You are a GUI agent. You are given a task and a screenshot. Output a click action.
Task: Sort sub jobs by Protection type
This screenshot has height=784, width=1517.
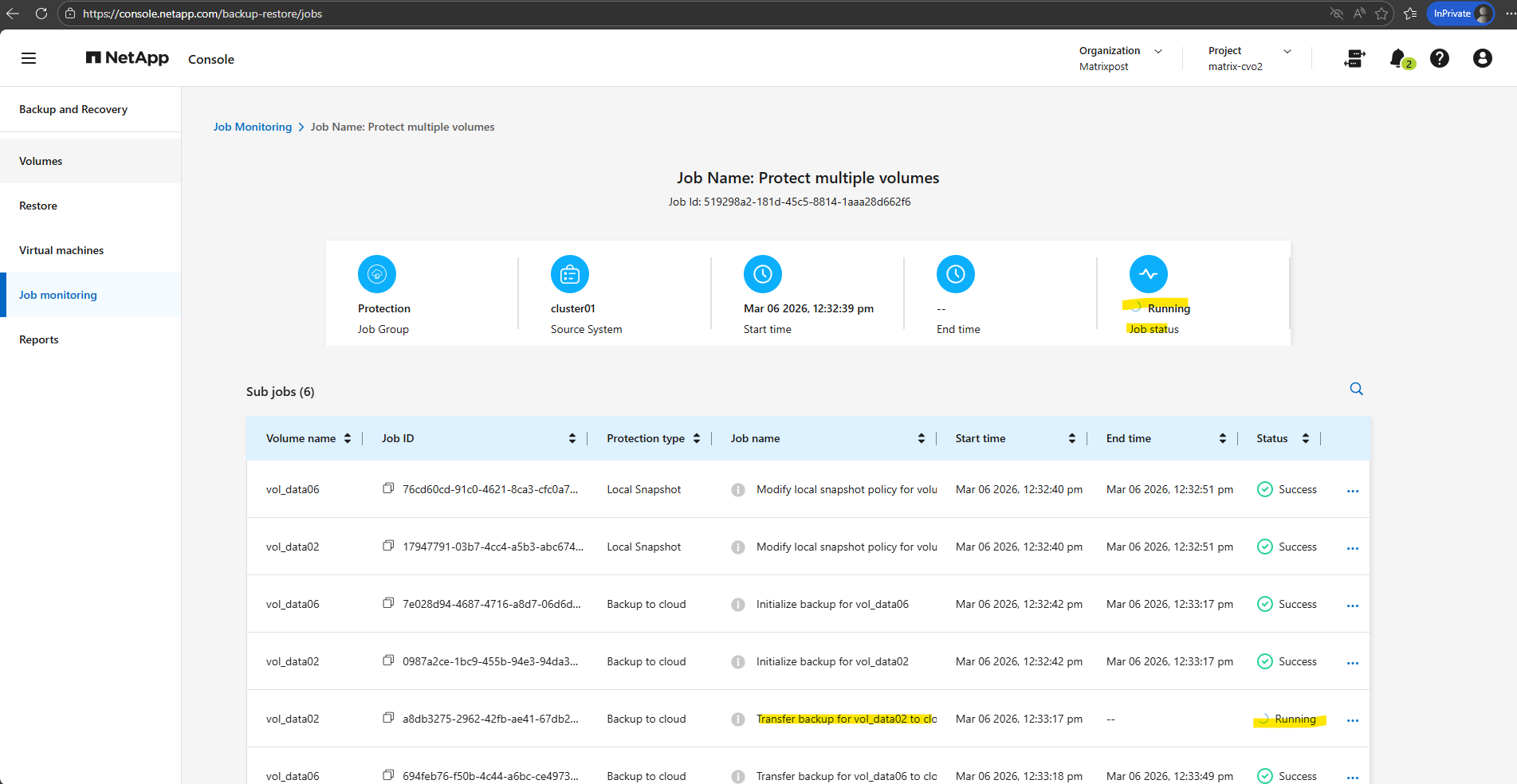(697, 438)
